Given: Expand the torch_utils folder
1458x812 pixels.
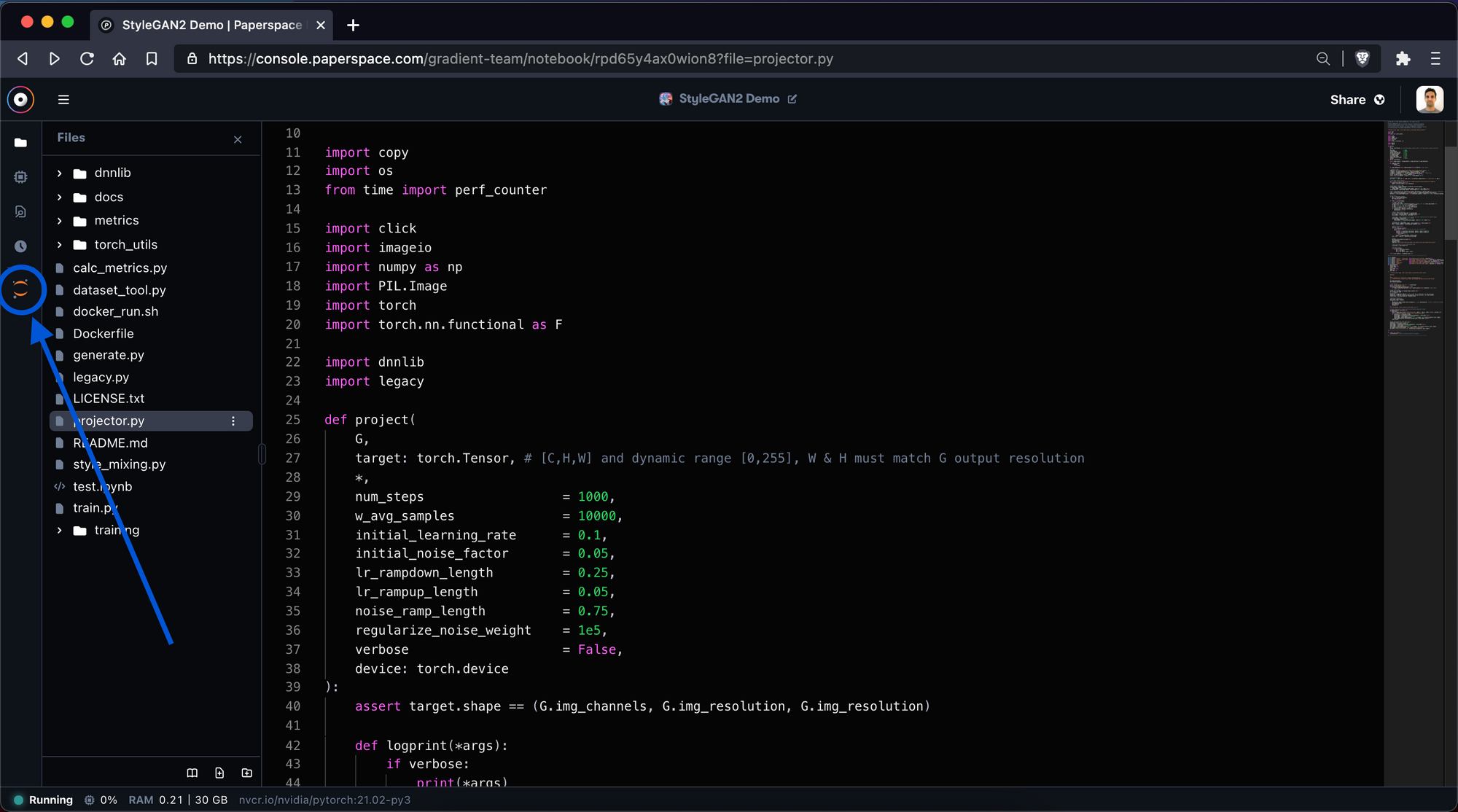Looking at the screenshot, I should click(x=60, y=245).
